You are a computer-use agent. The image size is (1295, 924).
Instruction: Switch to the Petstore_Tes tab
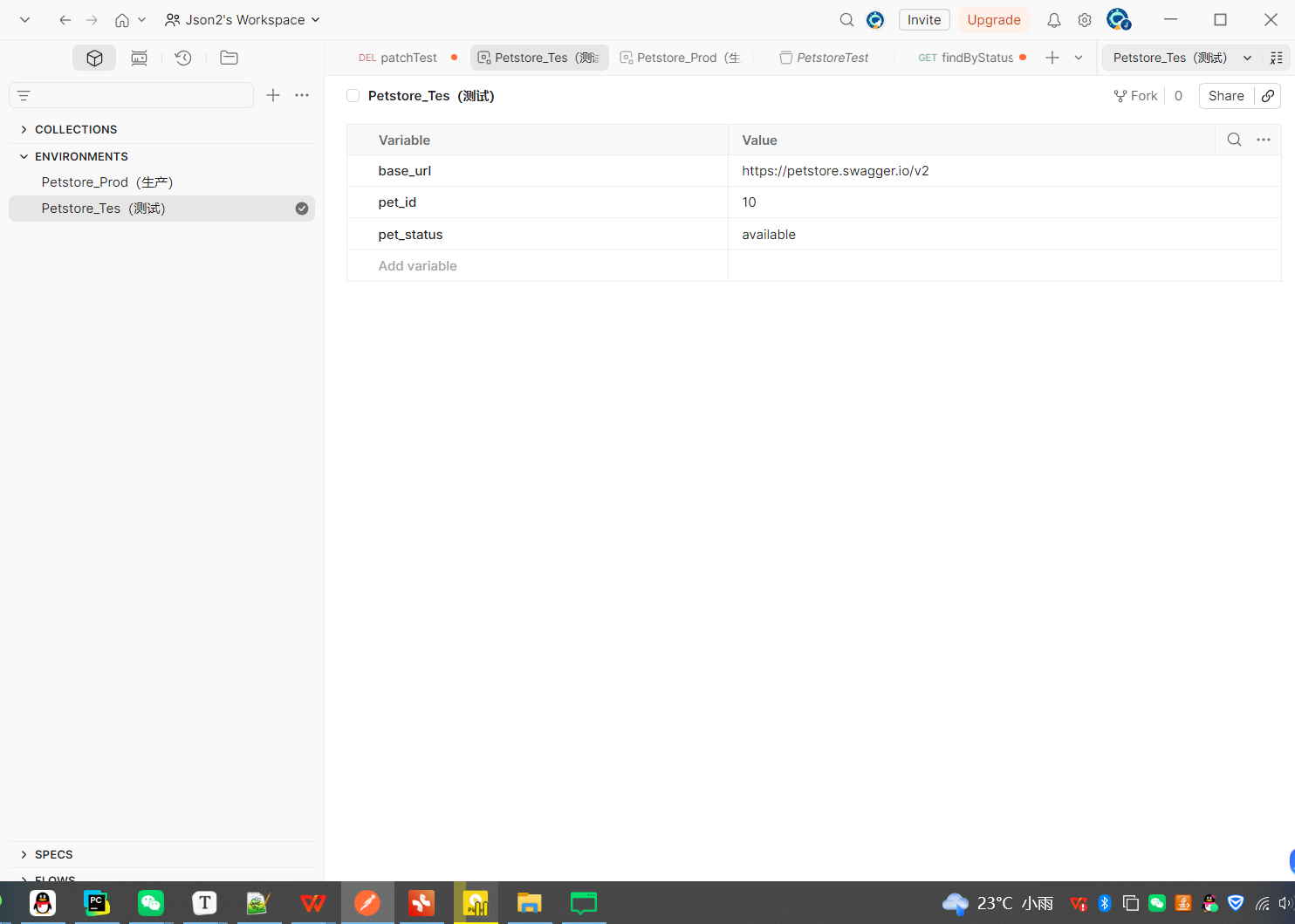pos(539,58)
